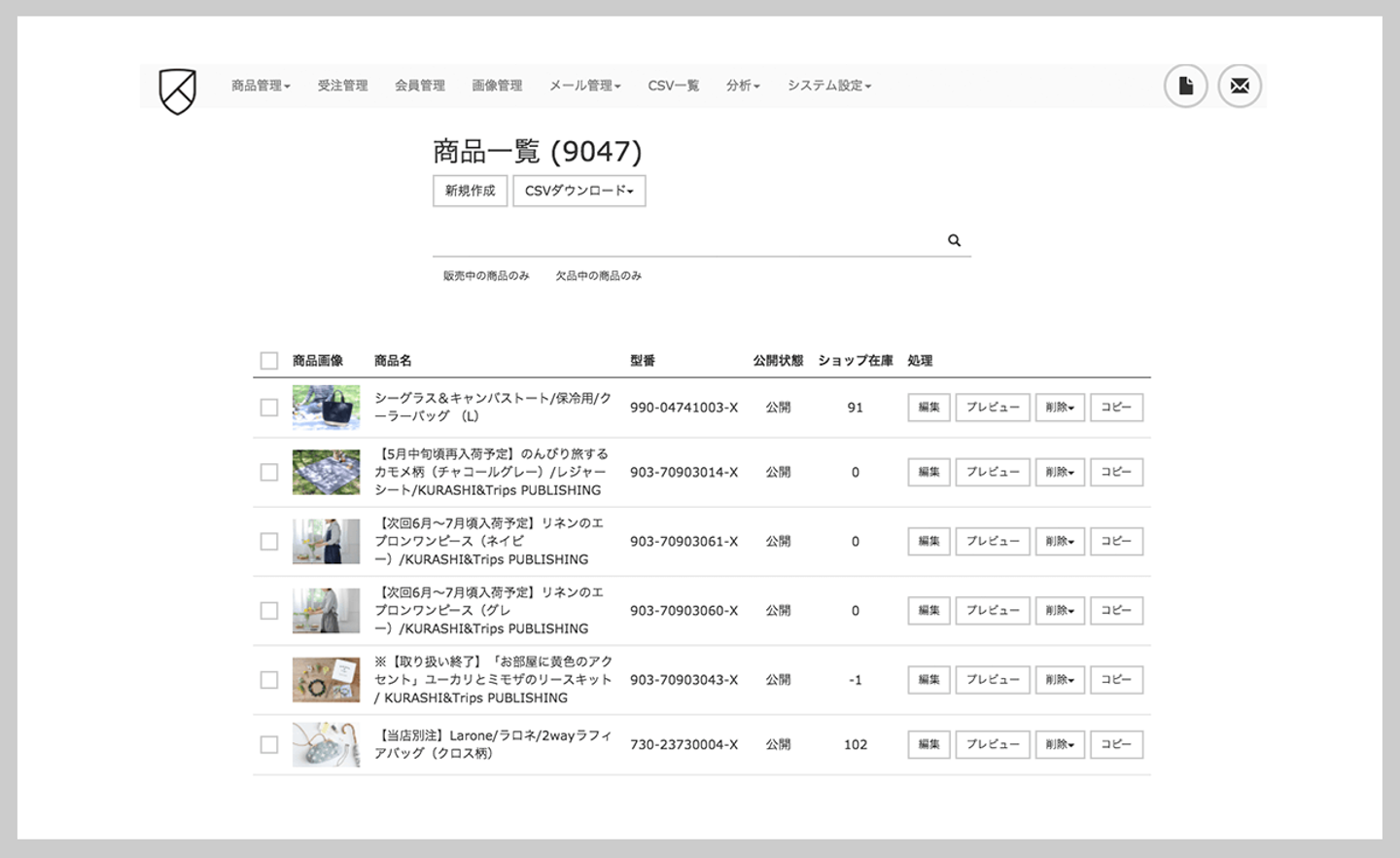This screenshot has height=858, width=1400.
Task: Open the Larone raffia bag thumbnail
Action: [x=326, y=744]
